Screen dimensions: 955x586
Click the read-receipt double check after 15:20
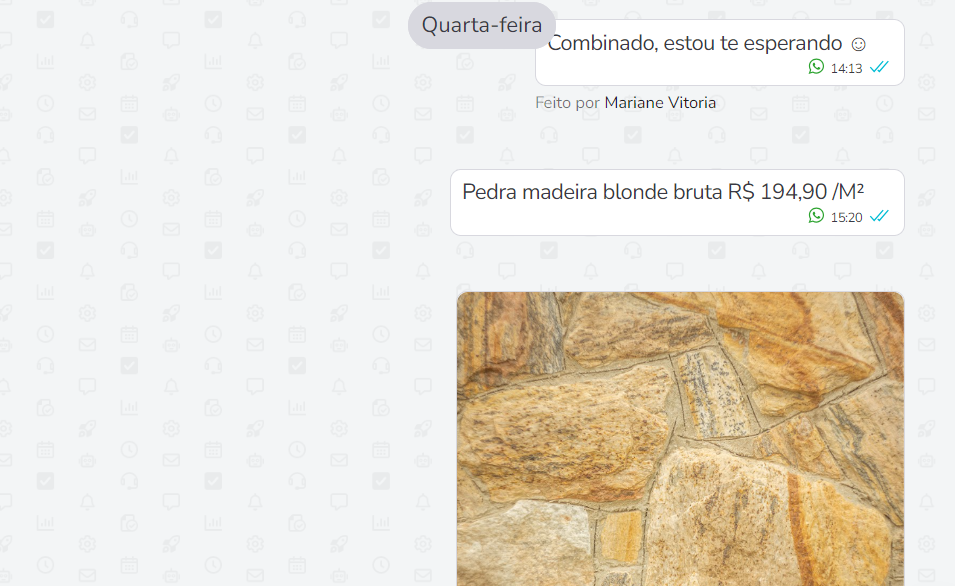tap(879, 216)
